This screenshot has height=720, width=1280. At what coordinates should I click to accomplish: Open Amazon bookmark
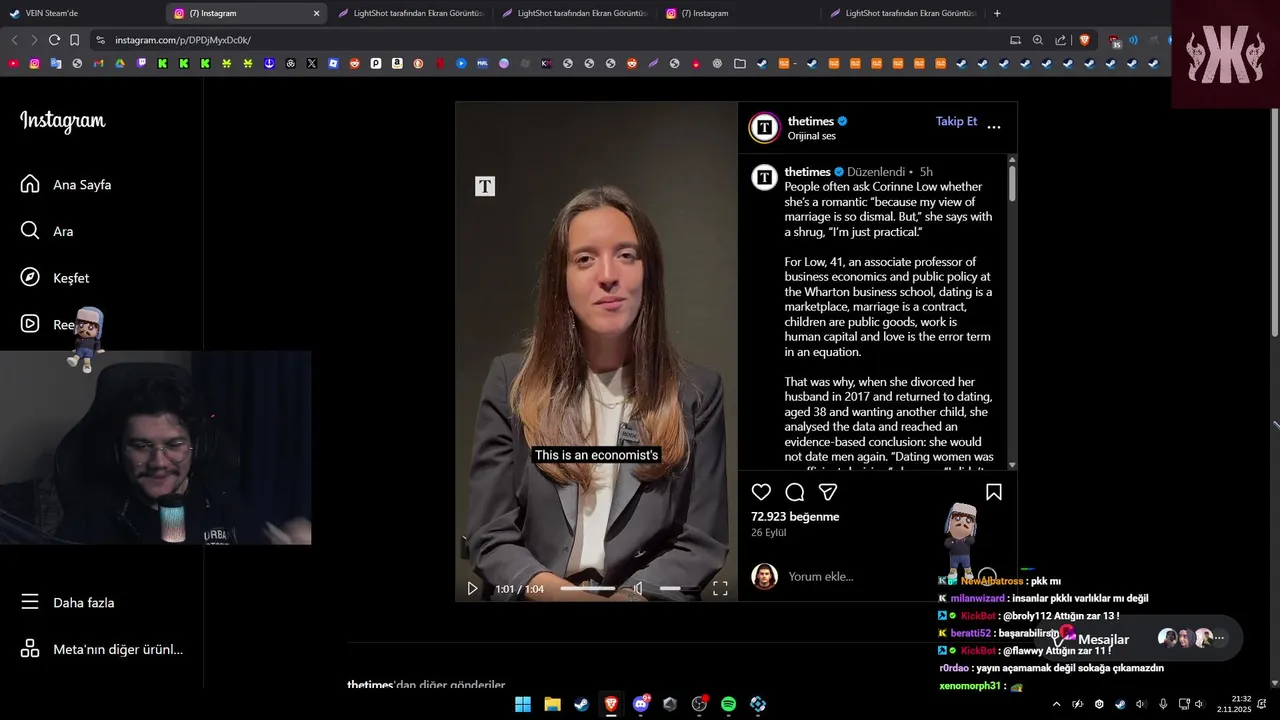pos(397,63)
